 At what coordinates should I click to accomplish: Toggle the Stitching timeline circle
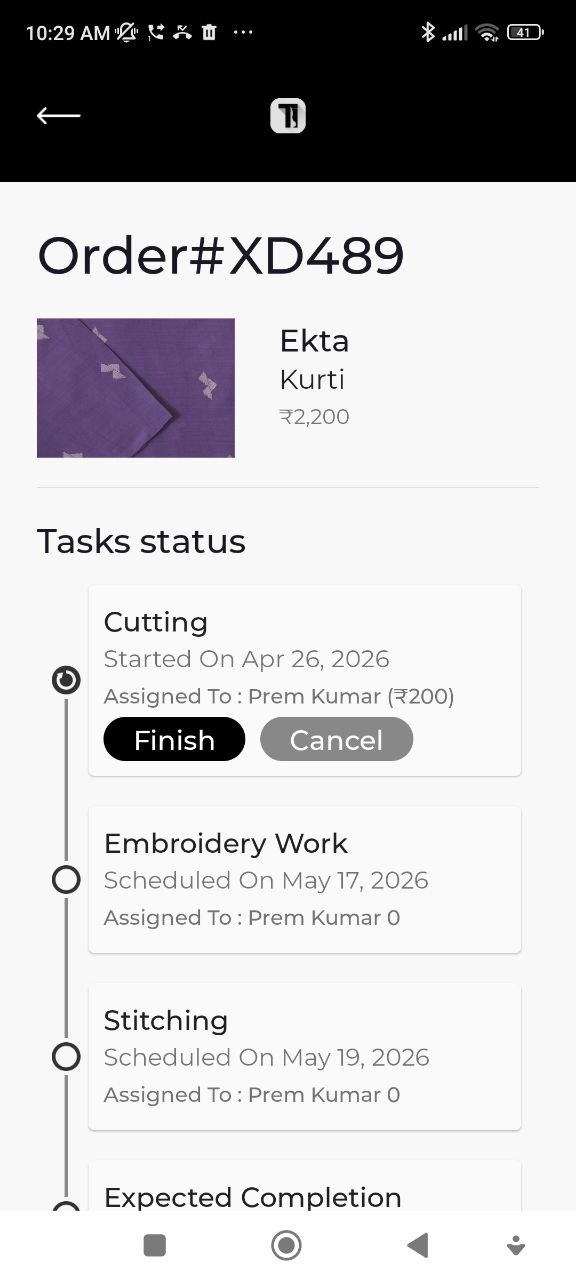point(67,1057)
